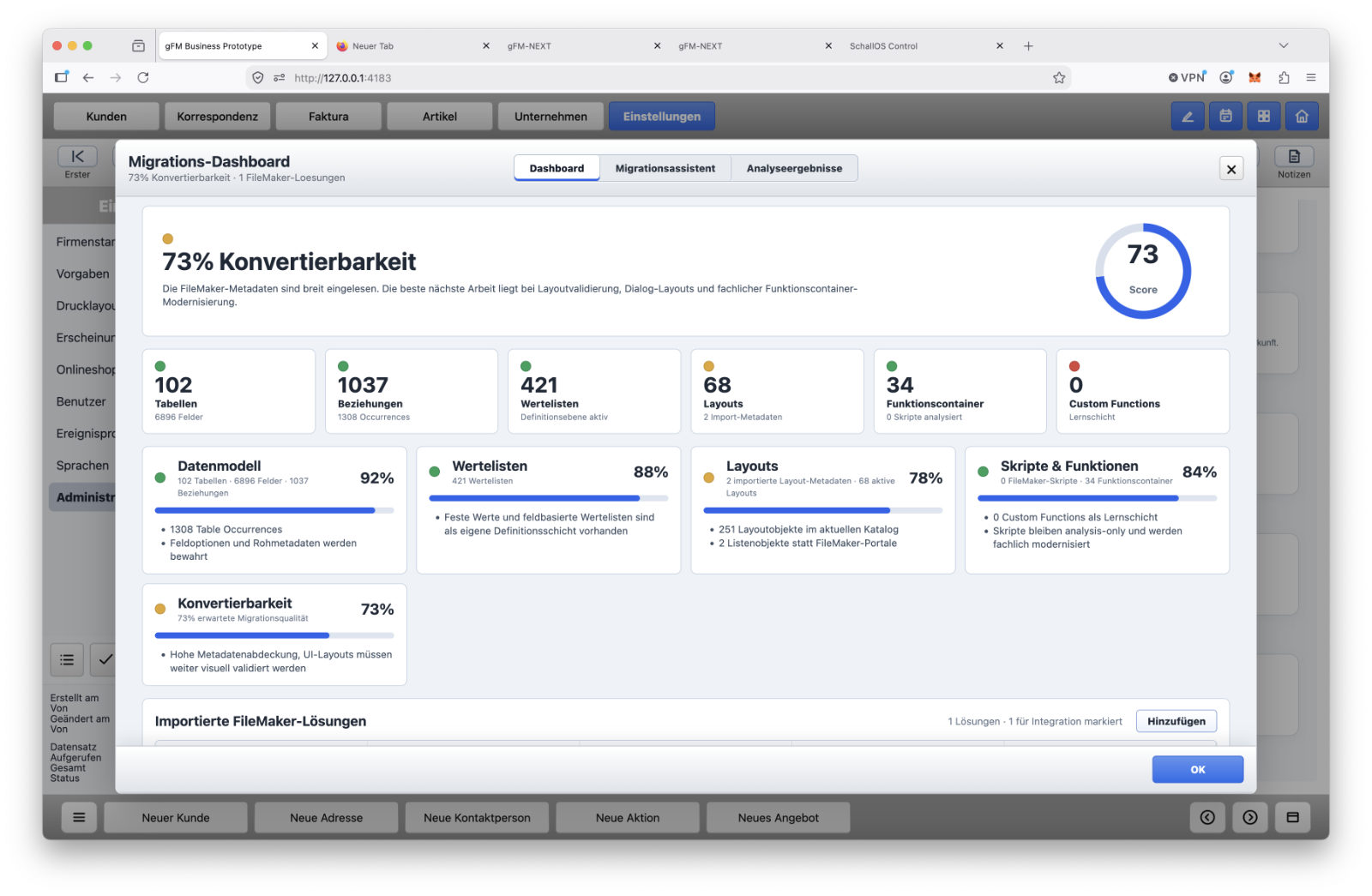Click the home icon in top toolbar
The width and height of the screenshot is (1372, 896).
point(1301,117)
